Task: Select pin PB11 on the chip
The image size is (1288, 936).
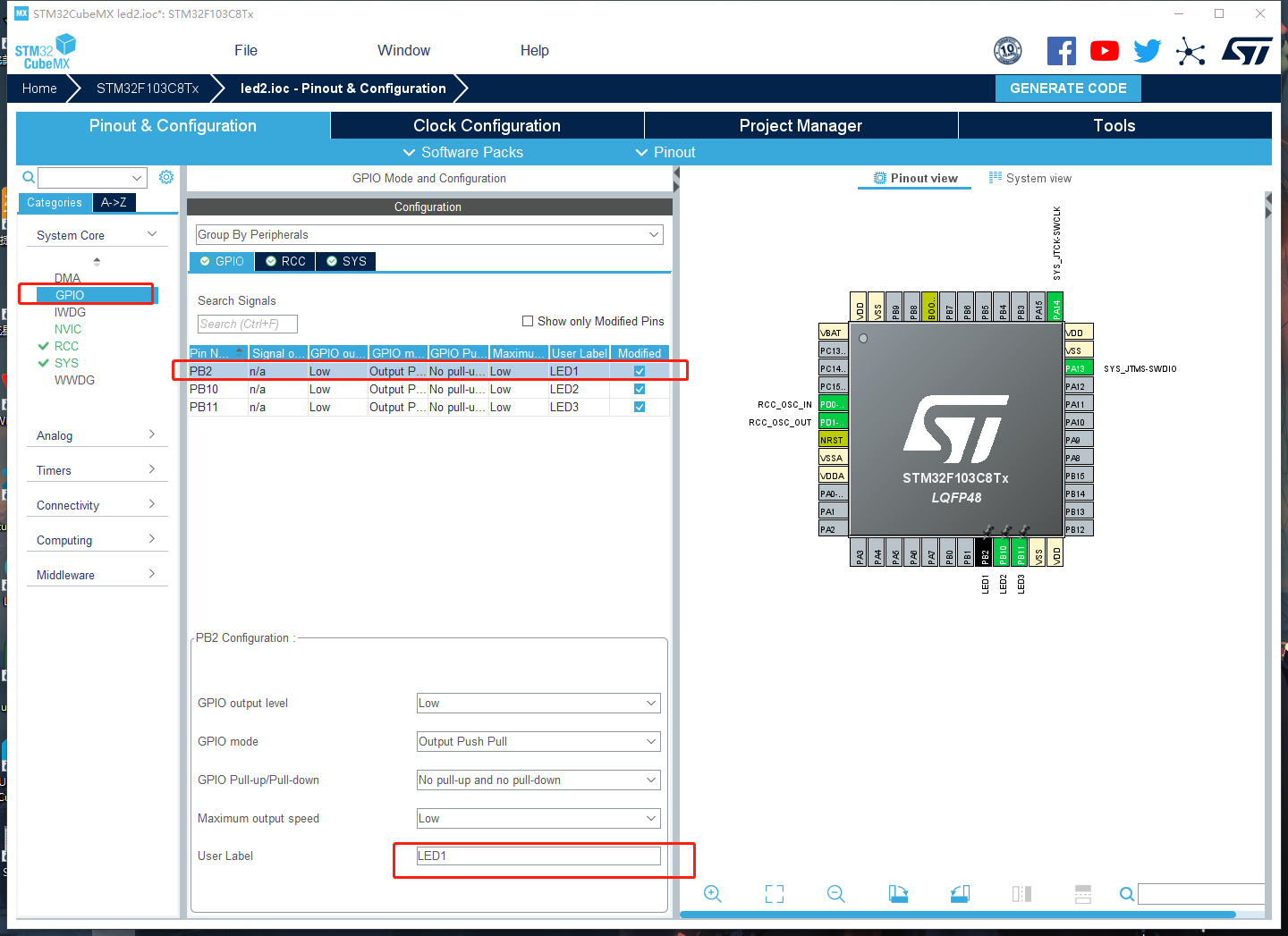Action: click(x=1021, y=553)
